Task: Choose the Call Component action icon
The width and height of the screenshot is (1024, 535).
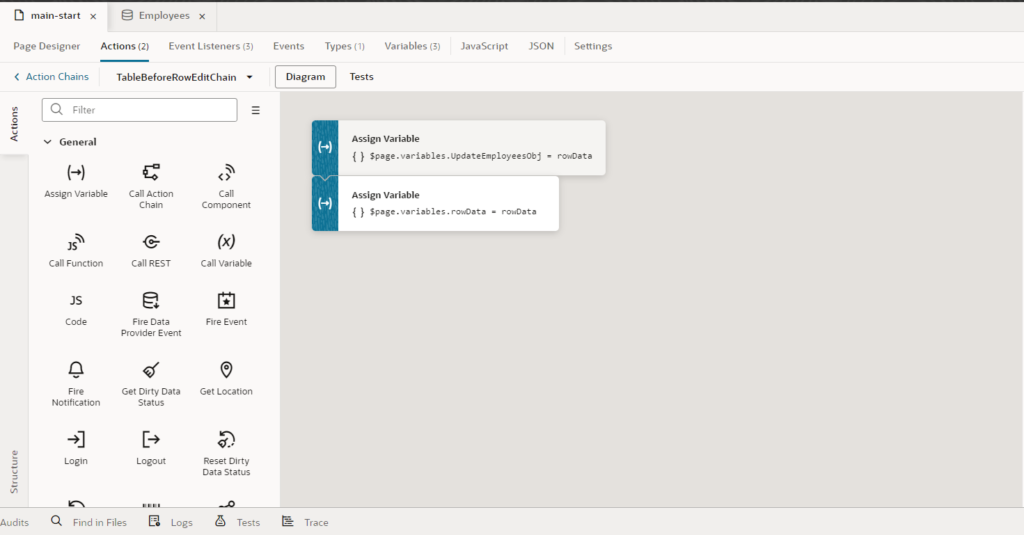Action: [226, 172]
